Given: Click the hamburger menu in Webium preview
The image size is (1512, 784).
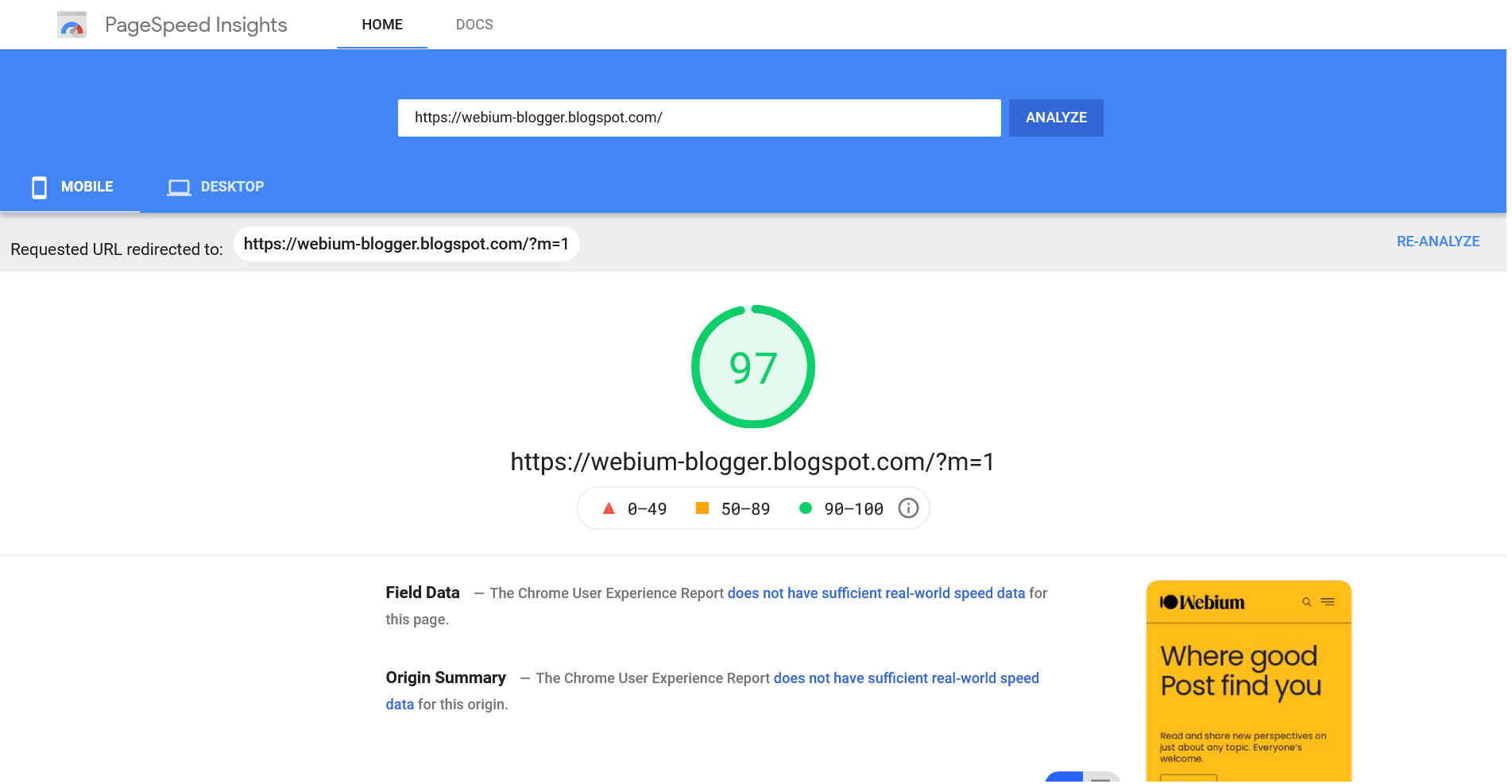Looking at the screenshot, I should coord(1328,602).
